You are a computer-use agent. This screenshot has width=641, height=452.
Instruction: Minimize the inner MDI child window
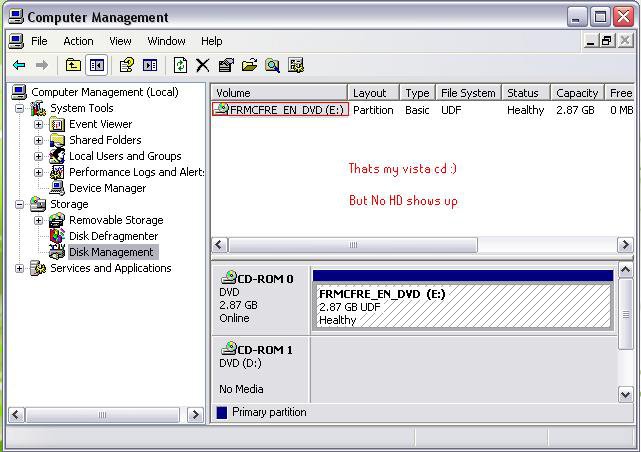click(590, 41)
